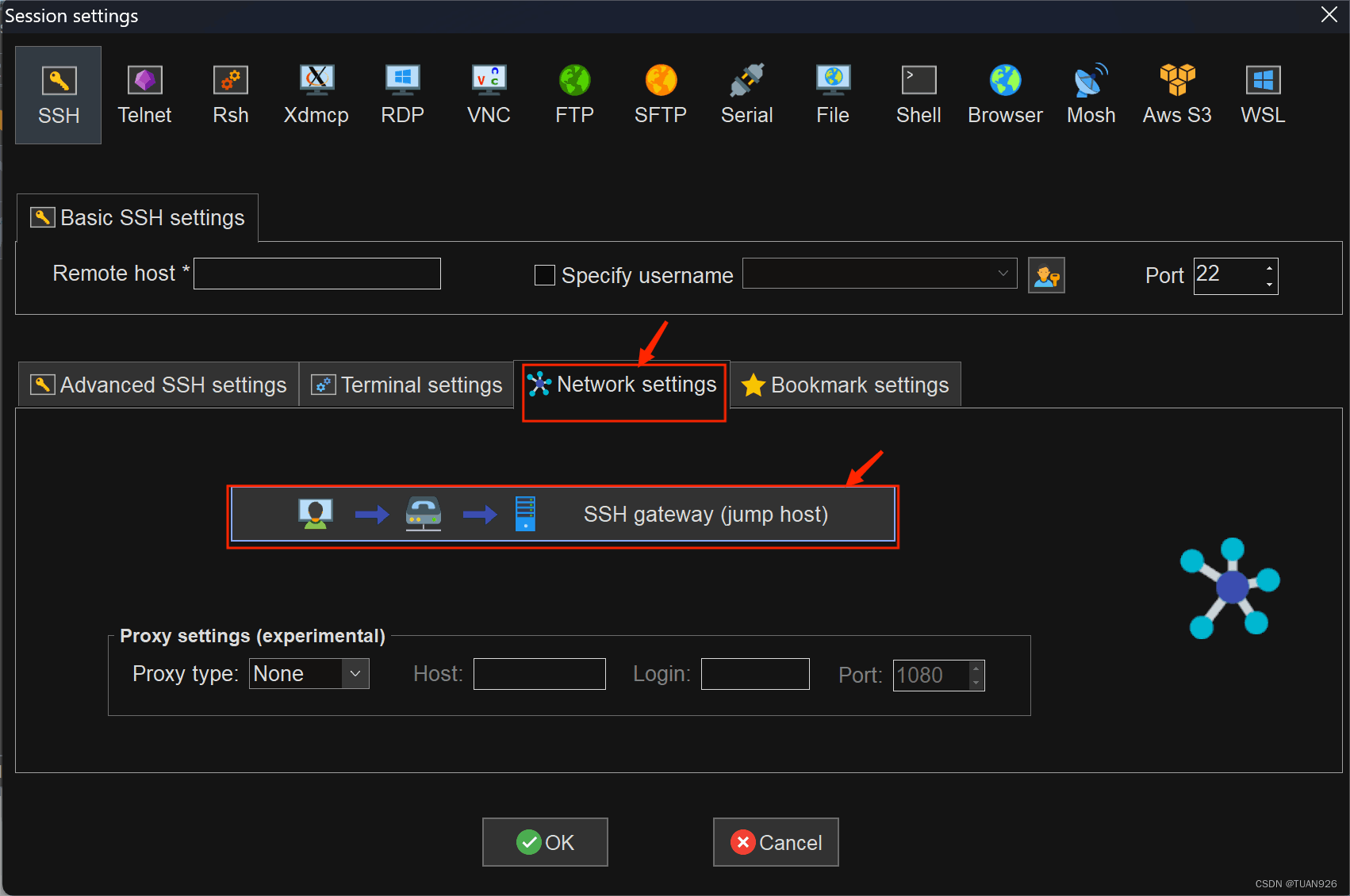Focus the Remote host input field

pos(317,274)
